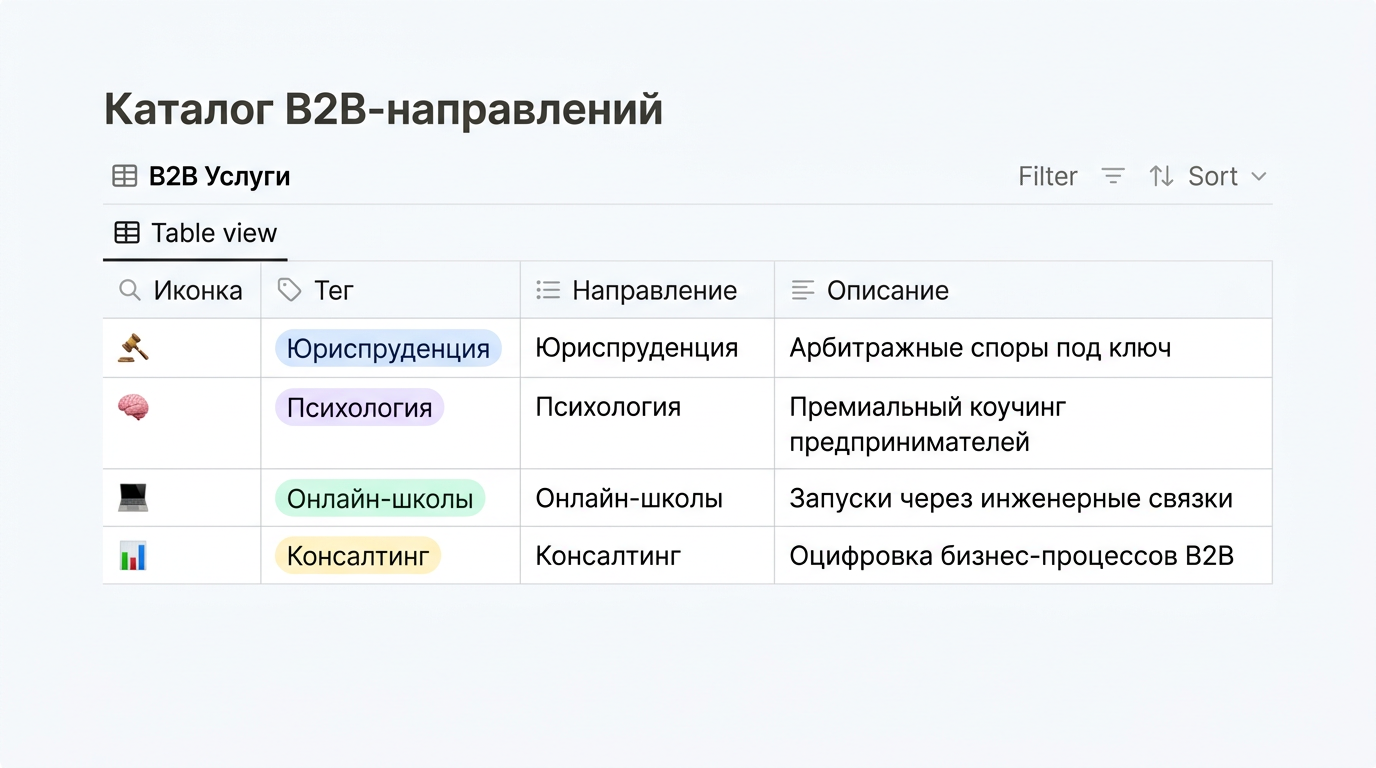Viewport: 1376px width, 768px height.
Task: Expand the Sort dropdown chevron
Action: point(1259,177)
